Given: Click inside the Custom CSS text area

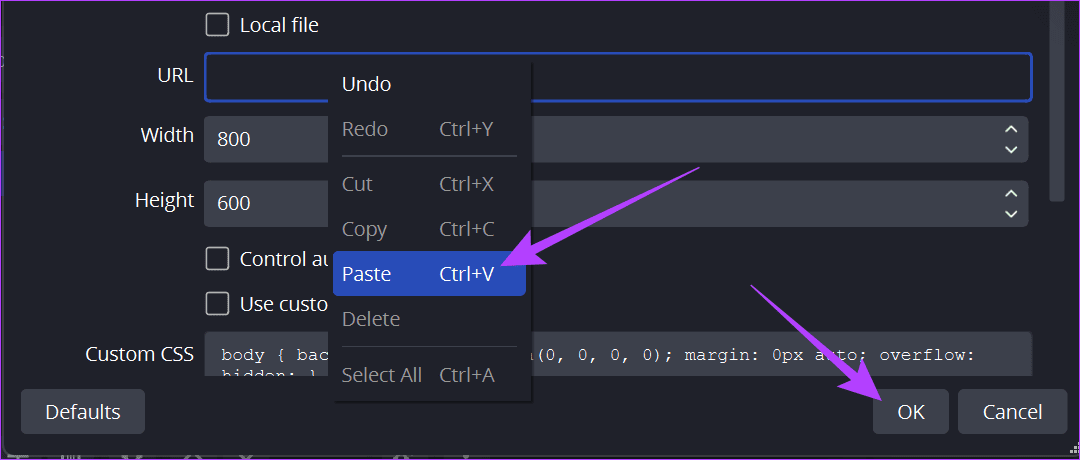Looking at the screenshot, I should tap(618, 354).
